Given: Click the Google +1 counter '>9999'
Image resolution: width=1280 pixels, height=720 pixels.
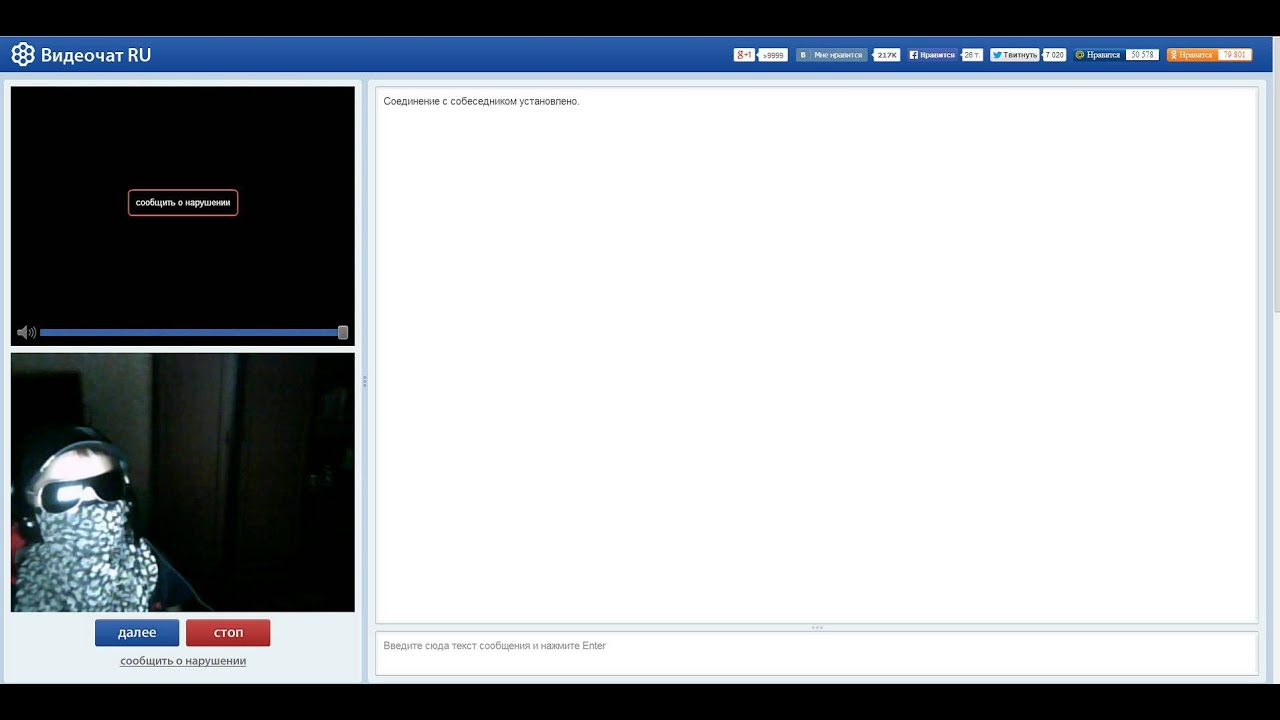Looking at the screenshot, I should coord(773,55).
